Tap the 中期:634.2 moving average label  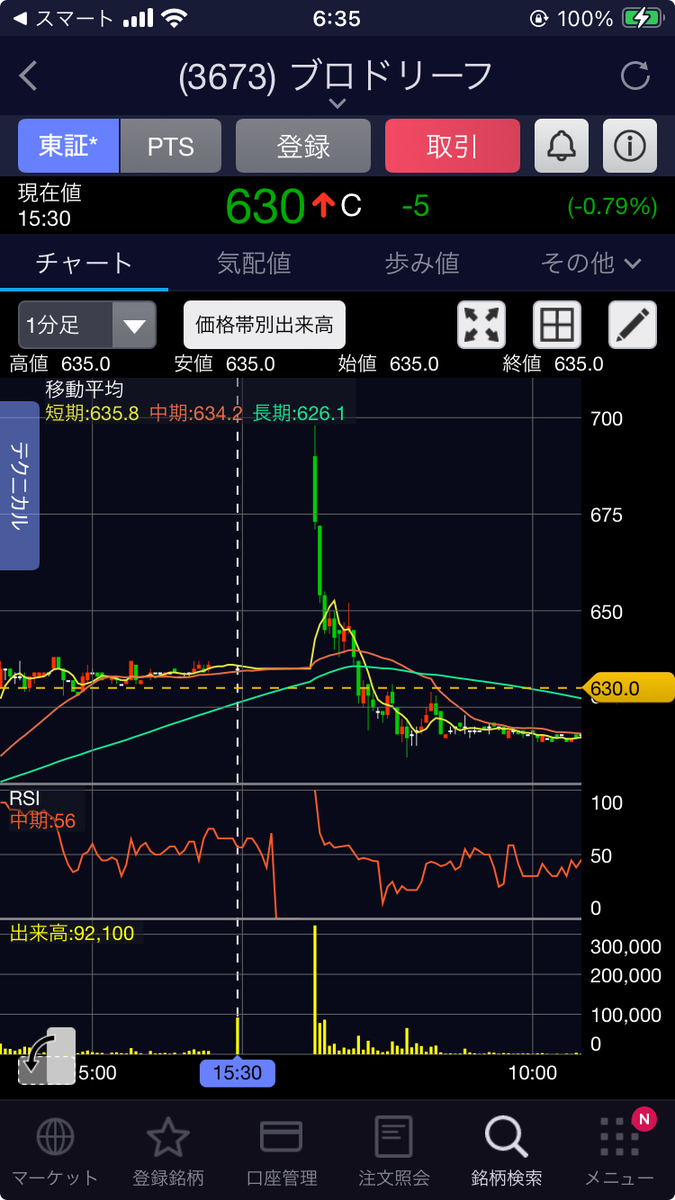pyautogui.click(x=196, y=412)
